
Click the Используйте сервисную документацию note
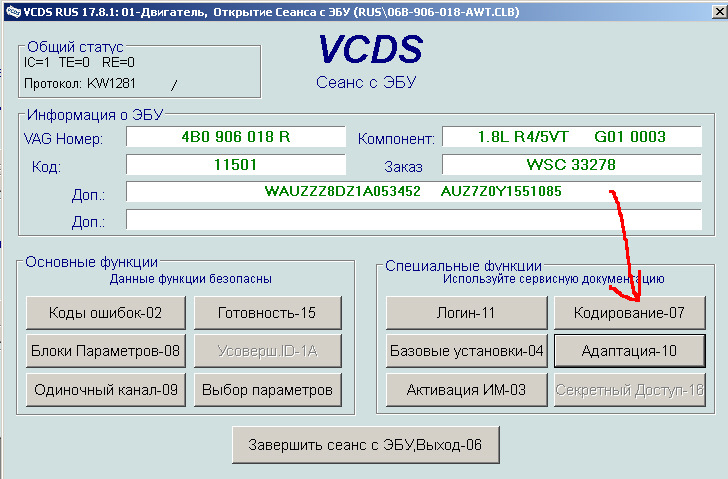(553, 279)
